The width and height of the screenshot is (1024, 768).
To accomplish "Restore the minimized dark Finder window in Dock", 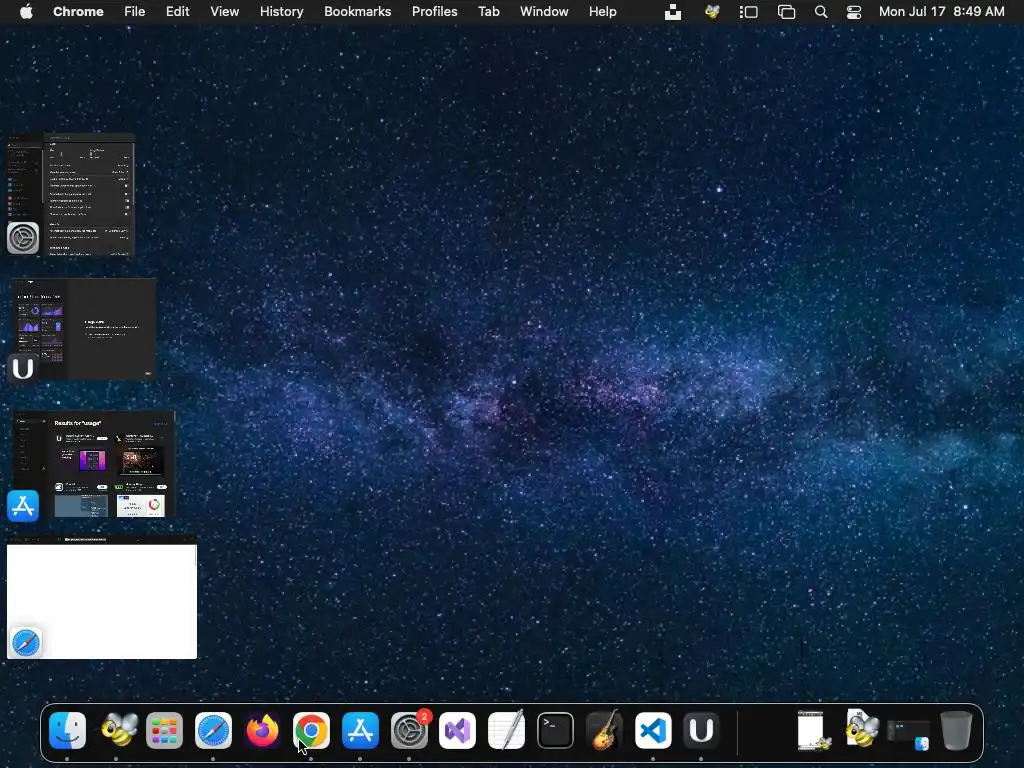I will (x=908, y=733).
